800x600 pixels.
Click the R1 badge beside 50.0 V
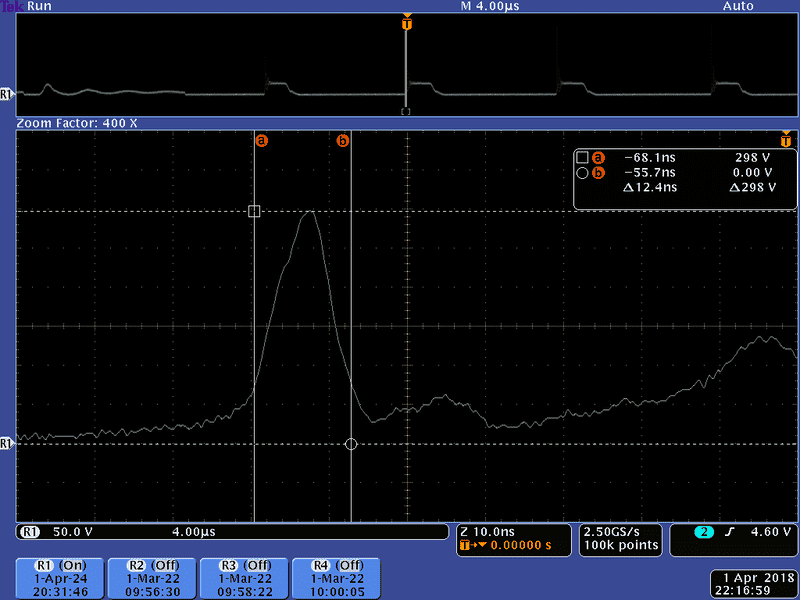30,532
